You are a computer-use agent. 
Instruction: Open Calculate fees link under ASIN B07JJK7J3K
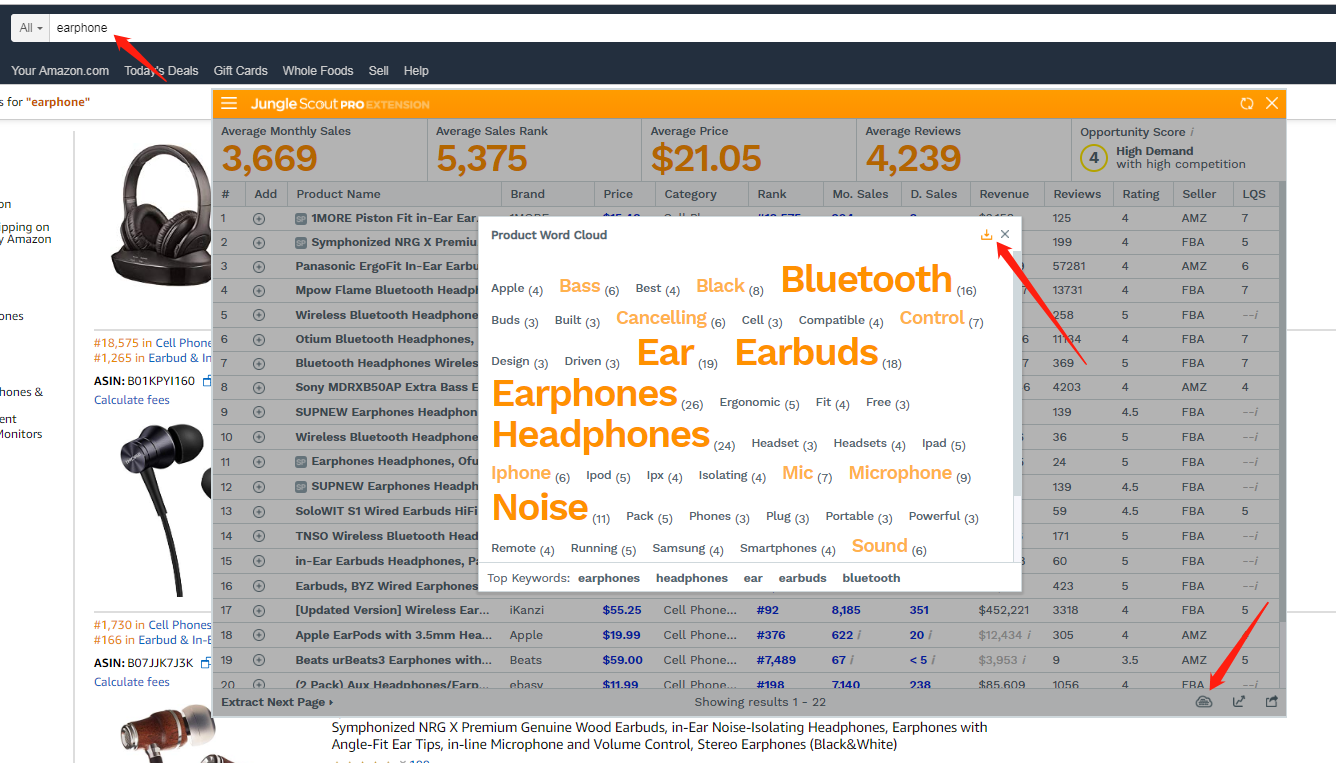[132, 682]
